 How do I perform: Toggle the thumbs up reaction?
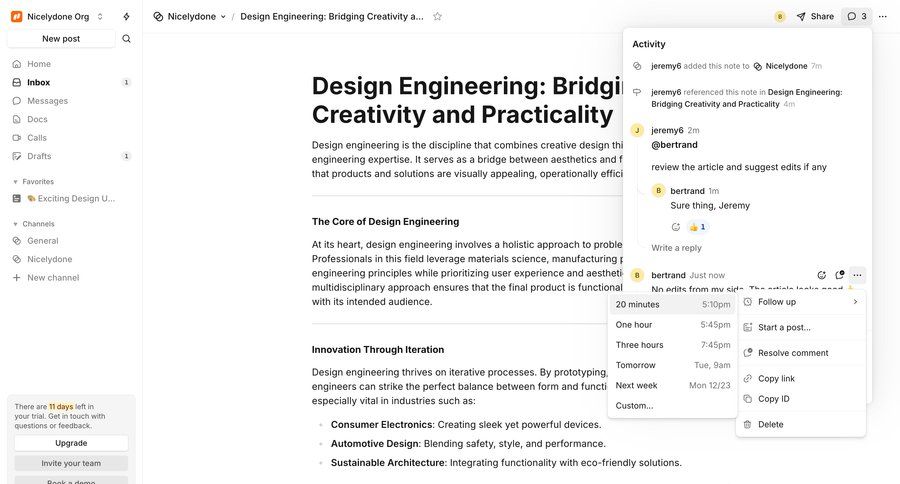(697, 227)
